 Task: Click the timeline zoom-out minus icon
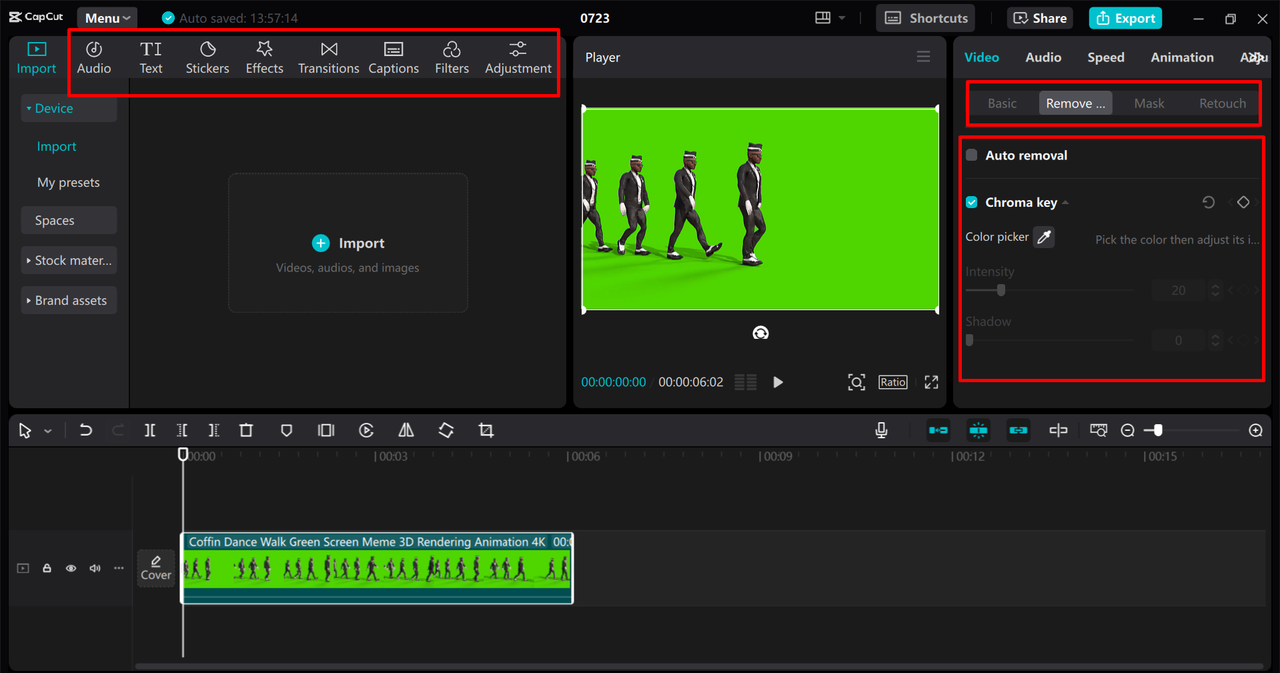(x=1128, y=430)
